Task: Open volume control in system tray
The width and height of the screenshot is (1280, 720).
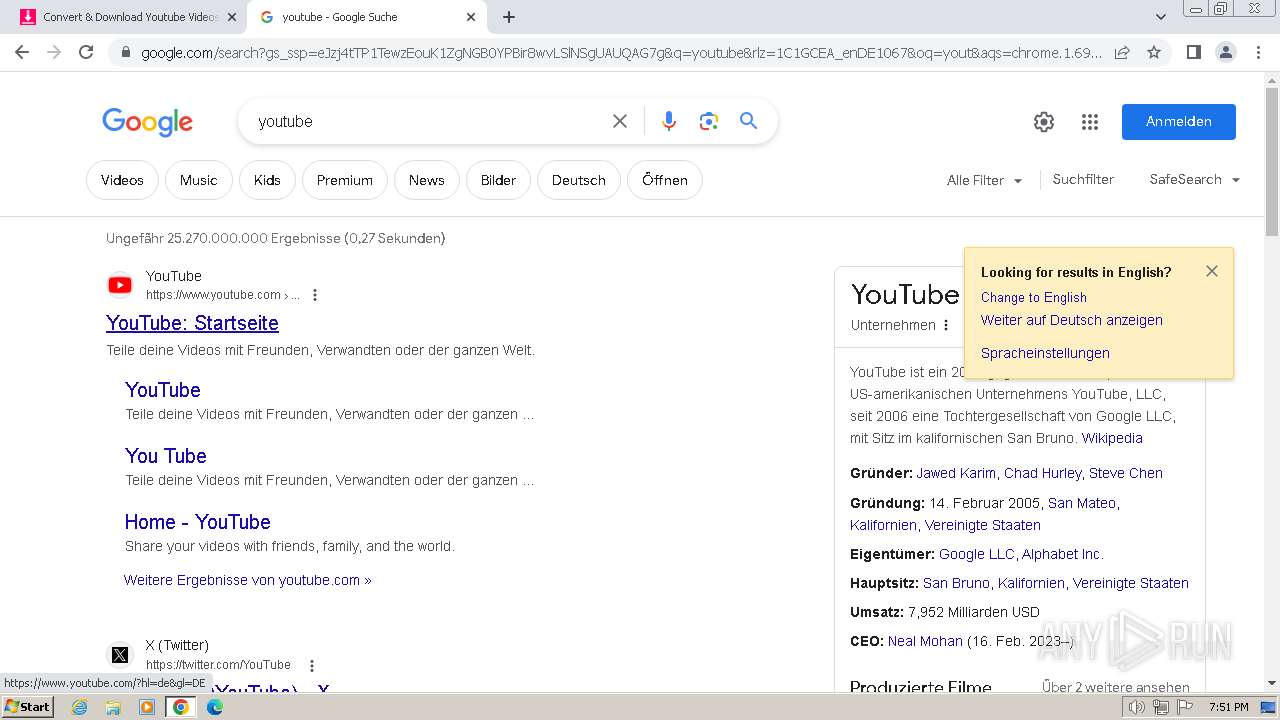Action: click(1137, 707)
